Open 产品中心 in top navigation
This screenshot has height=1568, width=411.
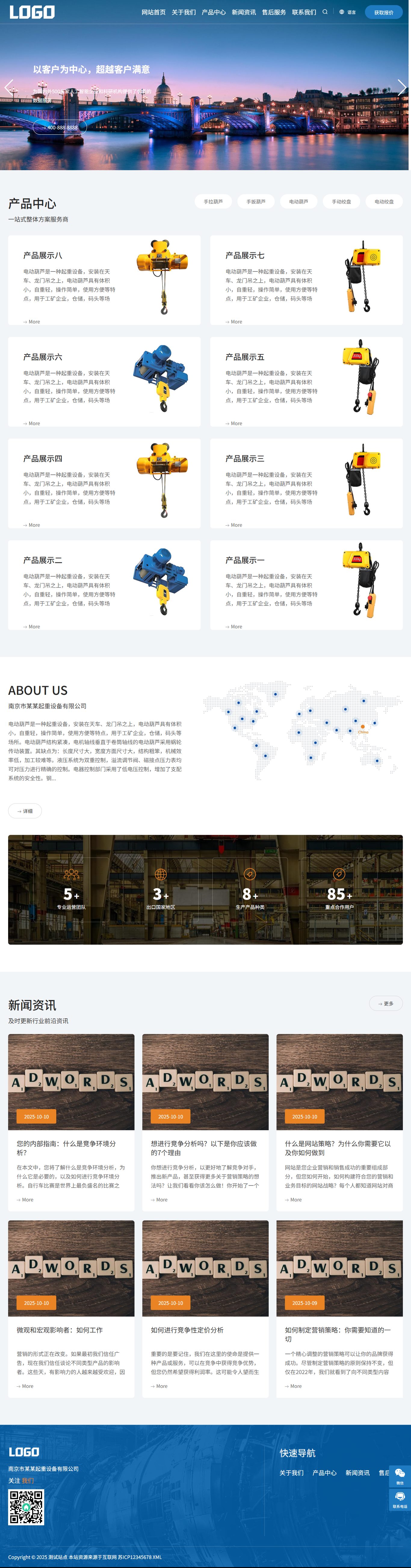coord(214,12)
